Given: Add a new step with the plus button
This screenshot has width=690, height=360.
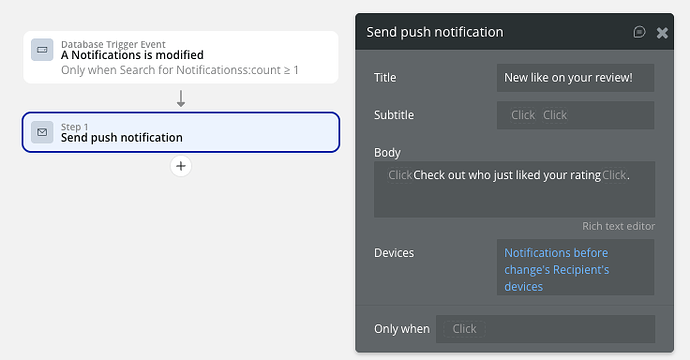Looking at the screenshot, I should (x=181, y=166).
